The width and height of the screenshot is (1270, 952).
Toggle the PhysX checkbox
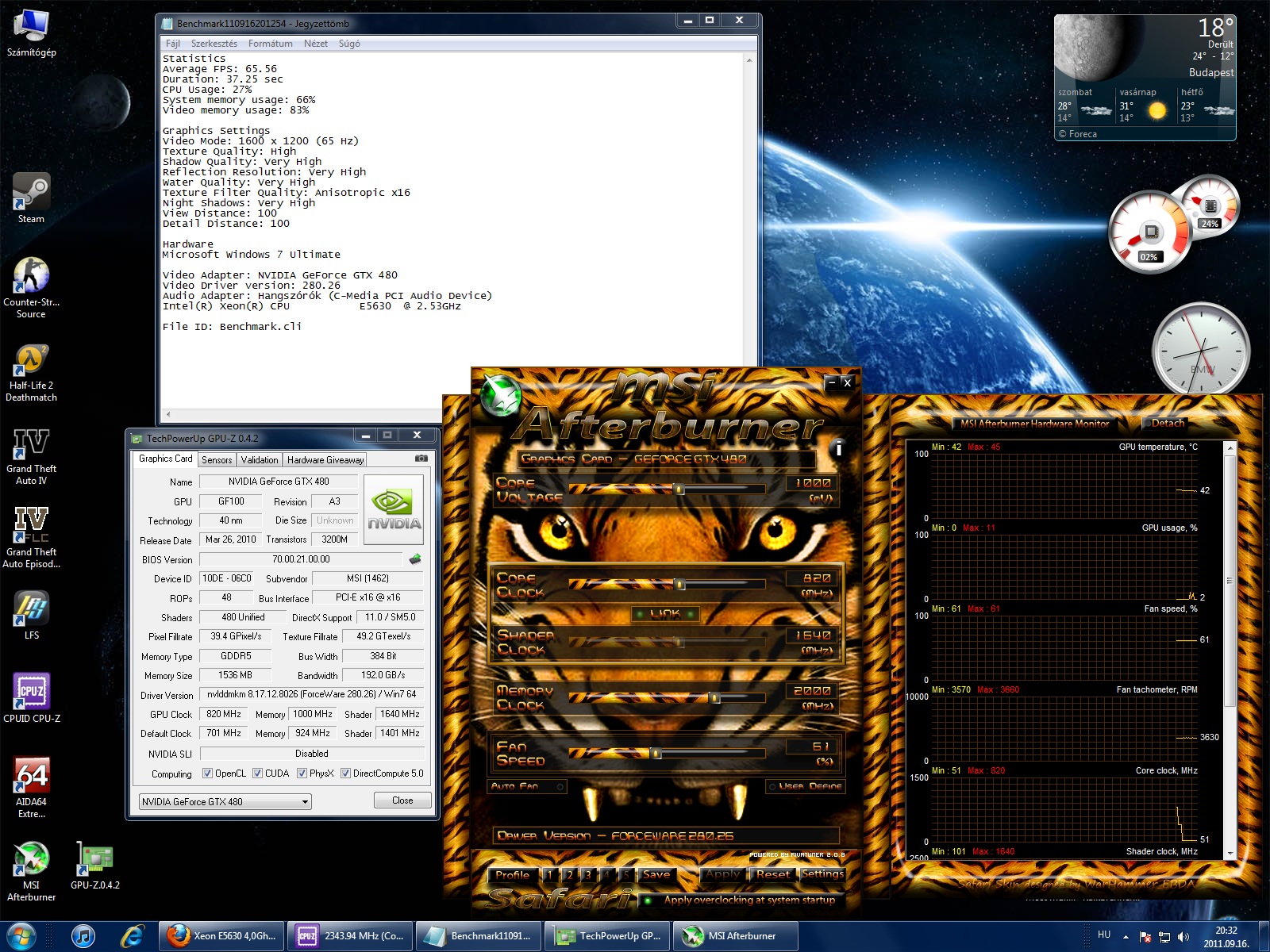click(x=302, y=773)
